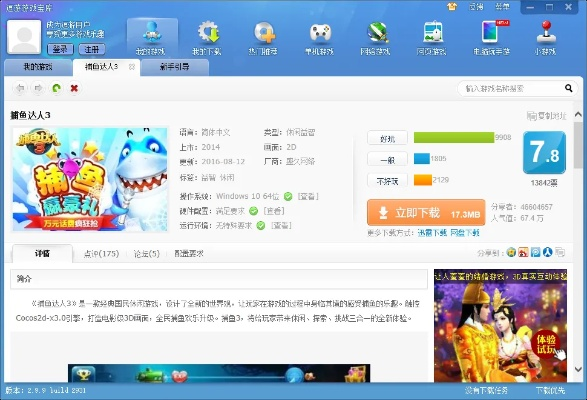
Task: Click the game screenshot preview strip
Action: 219,373
